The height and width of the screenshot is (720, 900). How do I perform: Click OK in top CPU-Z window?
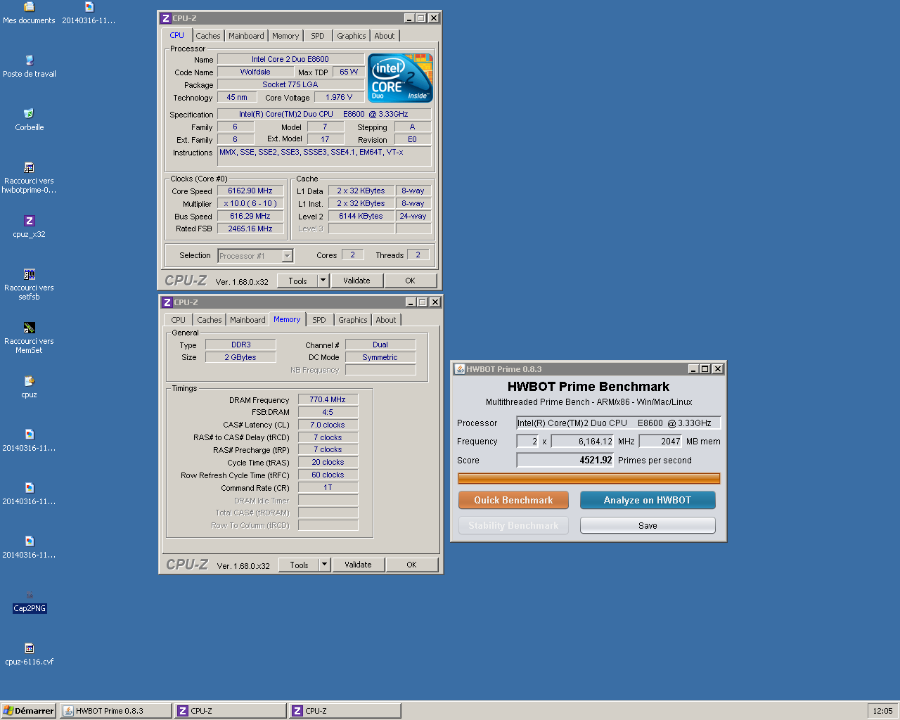coord(410,281)
